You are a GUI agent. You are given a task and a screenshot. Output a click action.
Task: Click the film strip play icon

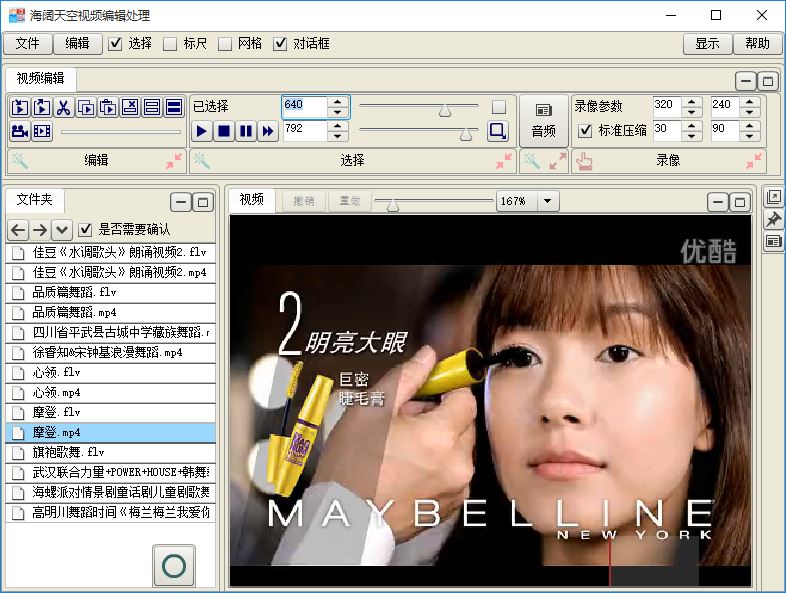tap(42, 131)
